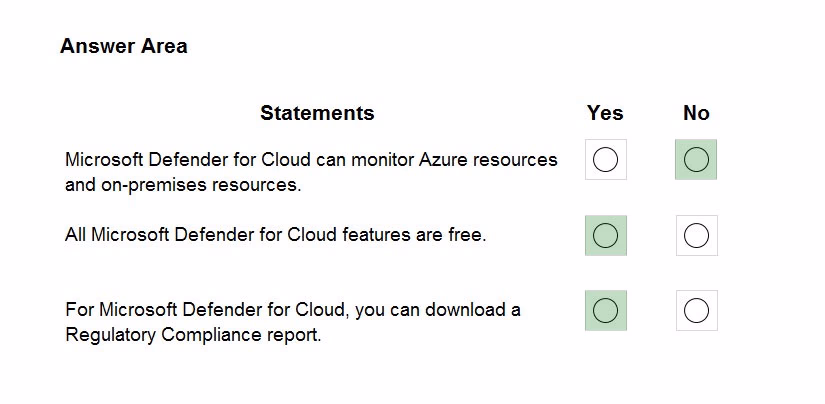Click the word features in second statement
825x404 pixels.
pos(376,235)
